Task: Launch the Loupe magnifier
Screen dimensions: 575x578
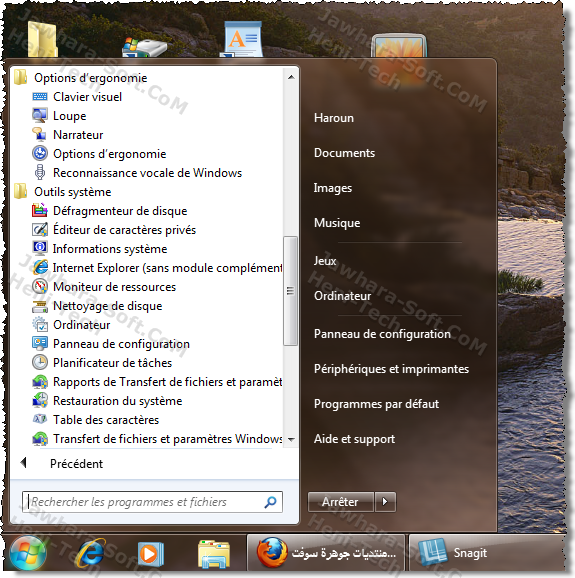Action: pos(69,116)
